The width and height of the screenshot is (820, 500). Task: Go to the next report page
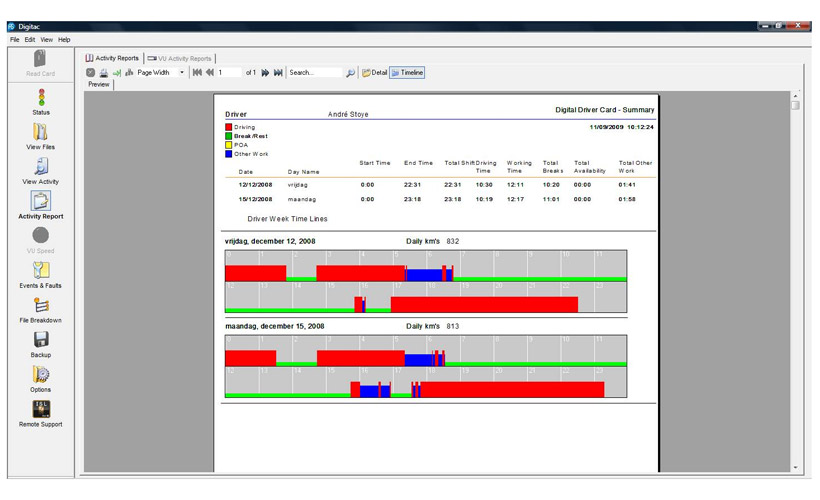coord(265,73)
